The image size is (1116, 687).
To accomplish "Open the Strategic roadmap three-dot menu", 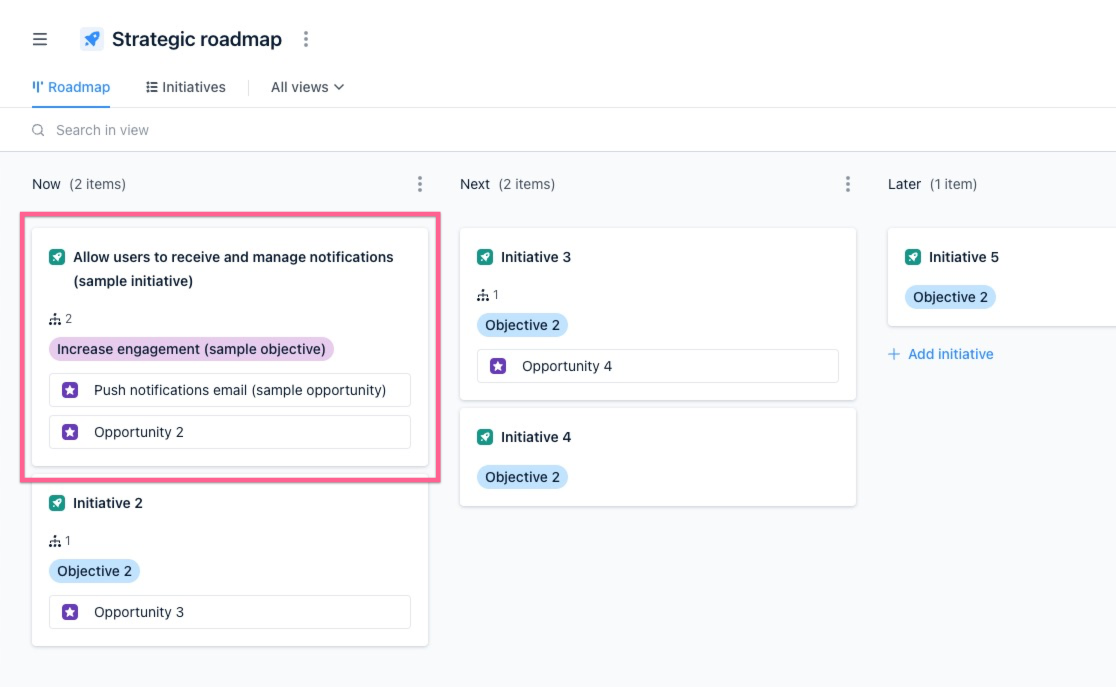I will coord(305,39).
